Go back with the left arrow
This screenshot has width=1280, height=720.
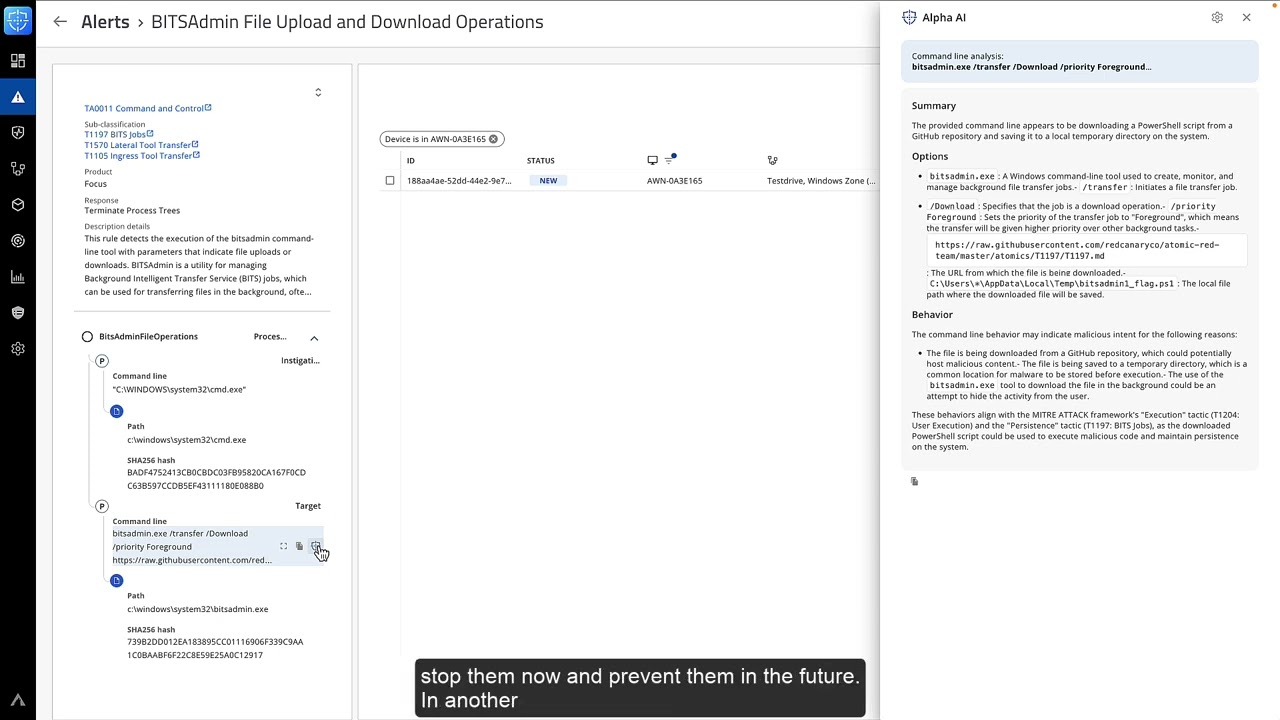(x=60, y=21)
